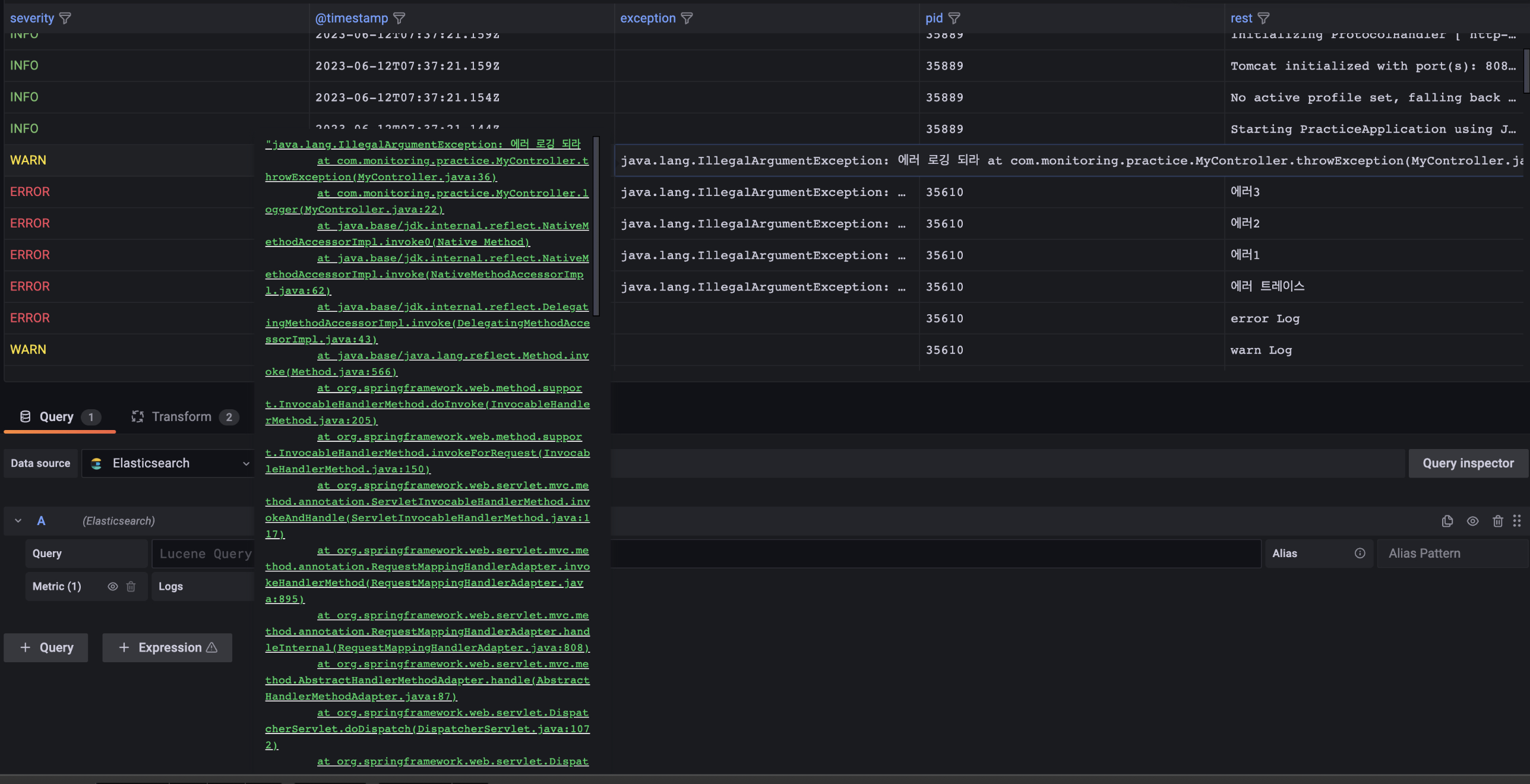Image resolution: width=1530 pixels, height=784 pixels.
Task: Toggle Metric (1) visibility eye
Action: coord(112,586)
